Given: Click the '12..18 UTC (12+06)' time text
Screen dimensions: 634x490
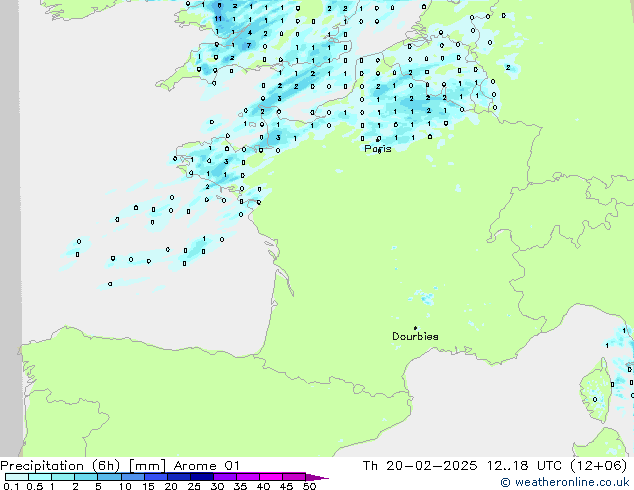Looking at the screenshot, I should (x=557, y=466).
